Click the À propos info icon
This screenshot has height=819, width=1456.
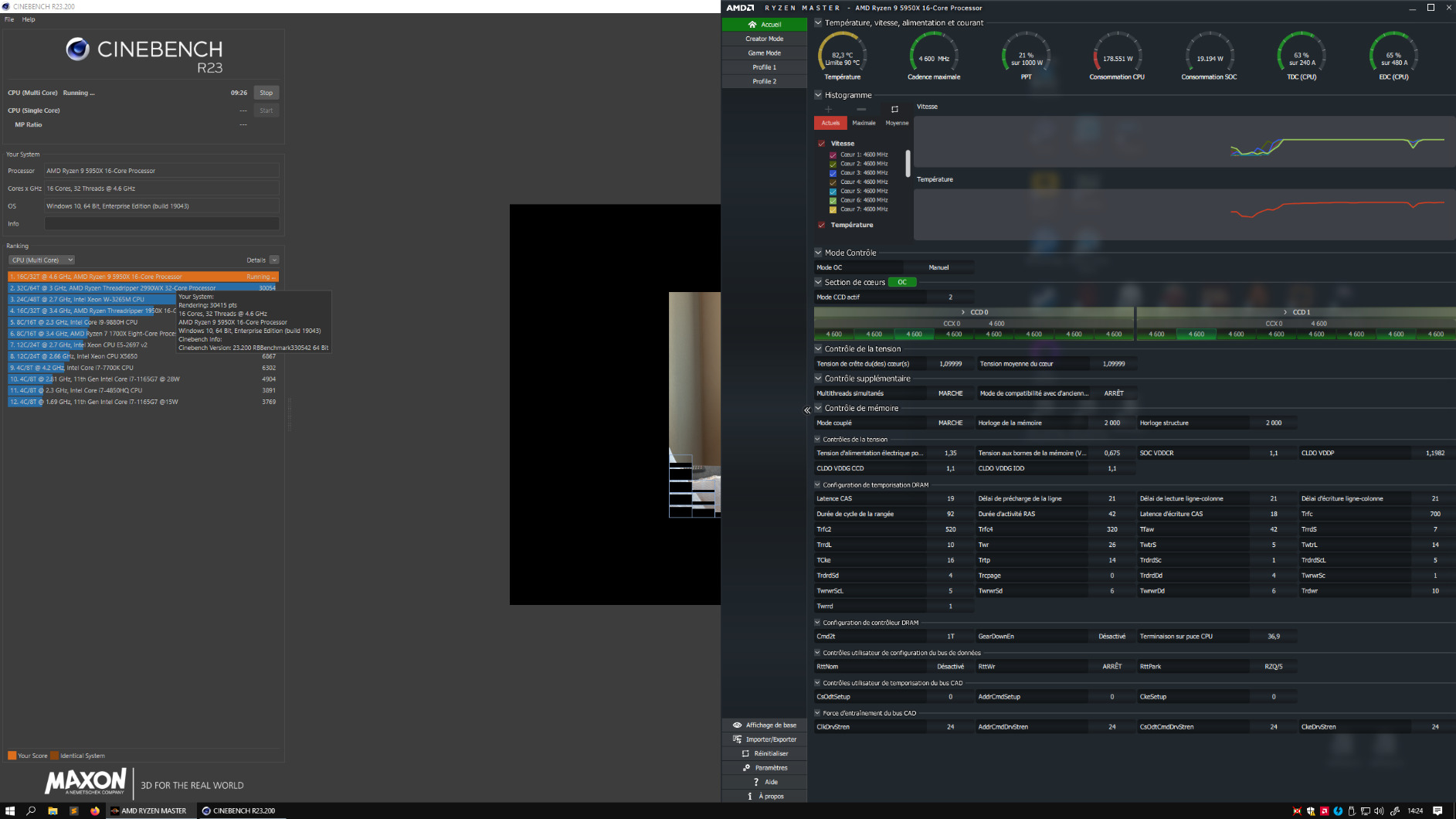point(750,796)
